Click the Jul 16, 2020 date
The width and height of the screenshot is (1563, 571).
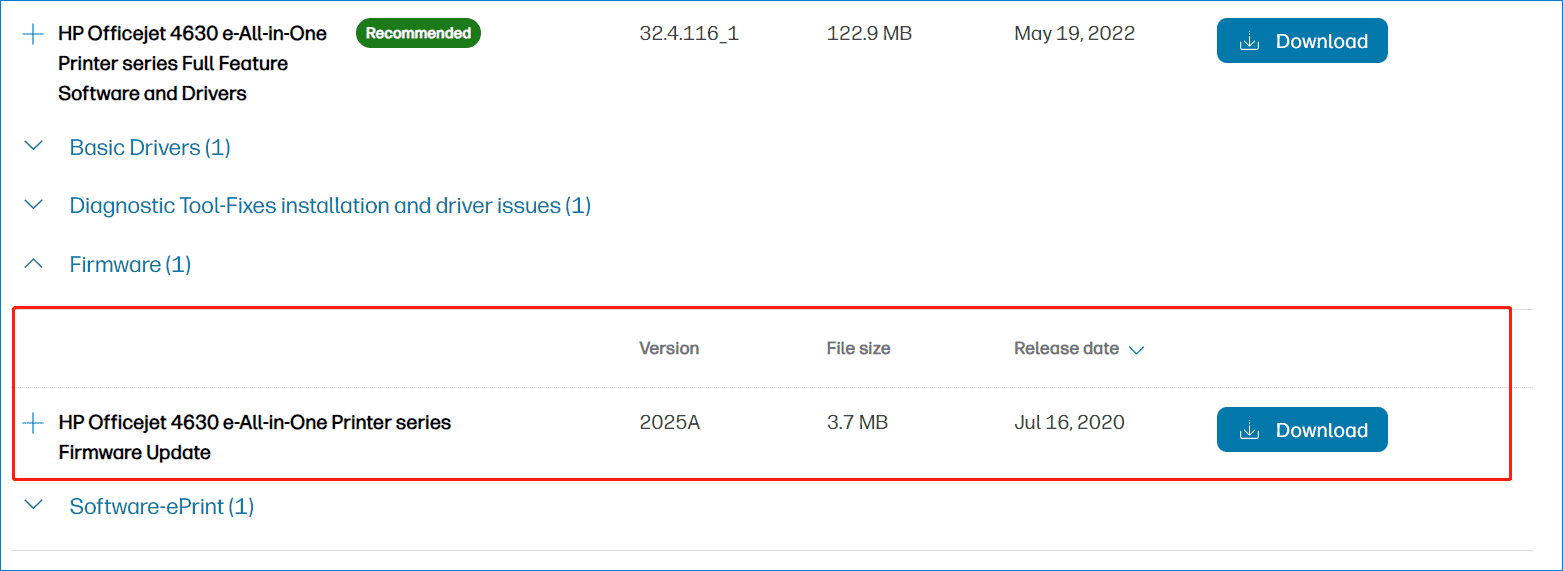1069,422
